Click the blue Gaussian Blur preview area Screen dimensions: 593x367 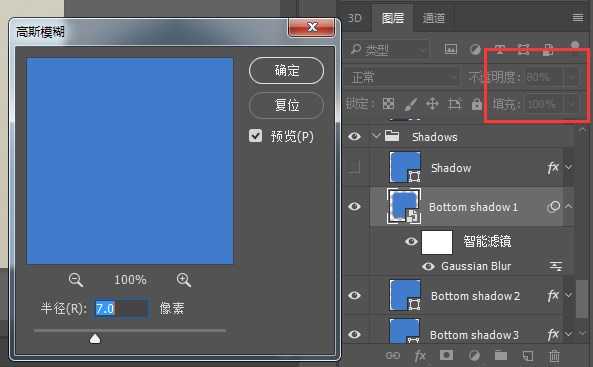(x=130, y=161)
